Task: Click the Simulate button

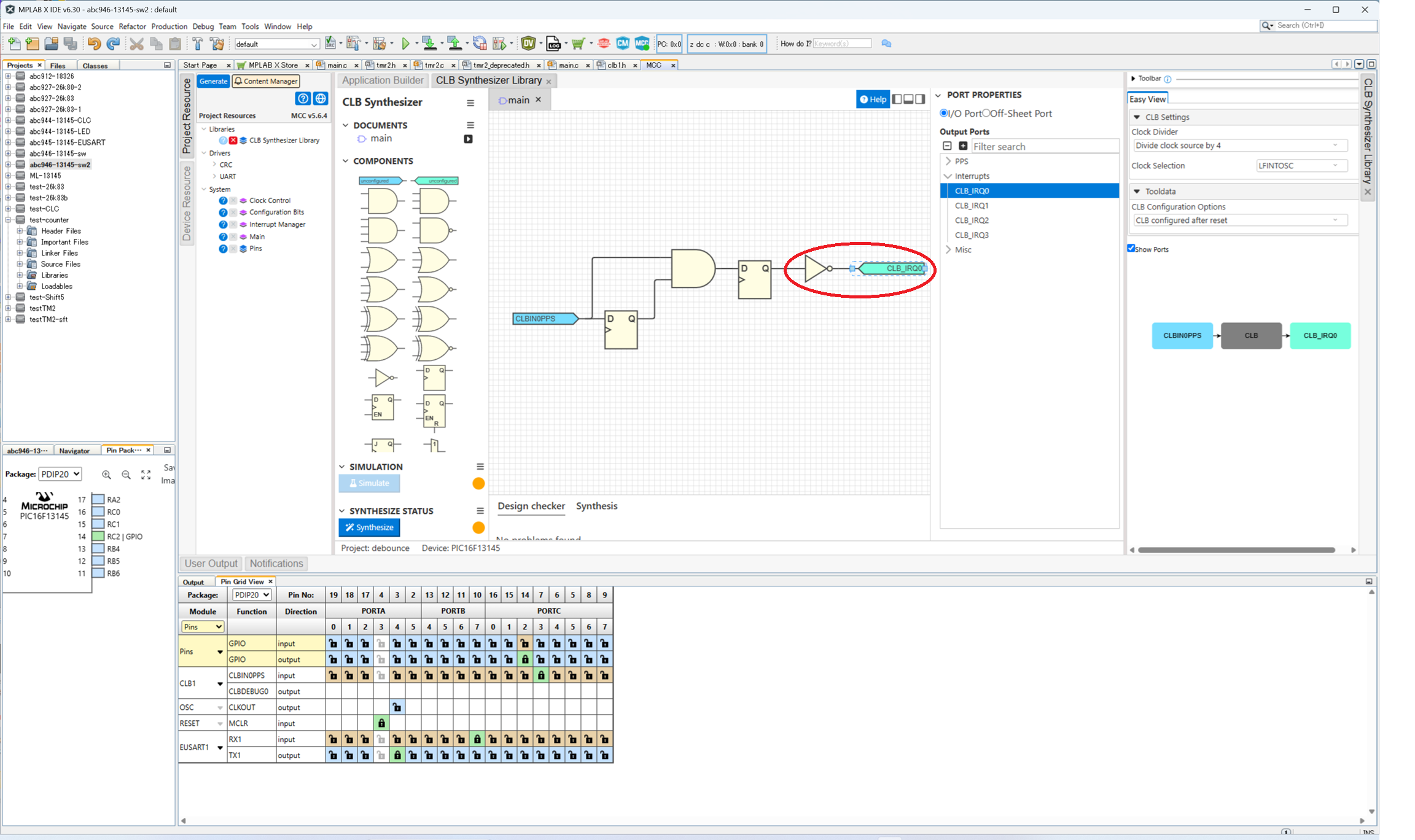Action: pos(369,483)
